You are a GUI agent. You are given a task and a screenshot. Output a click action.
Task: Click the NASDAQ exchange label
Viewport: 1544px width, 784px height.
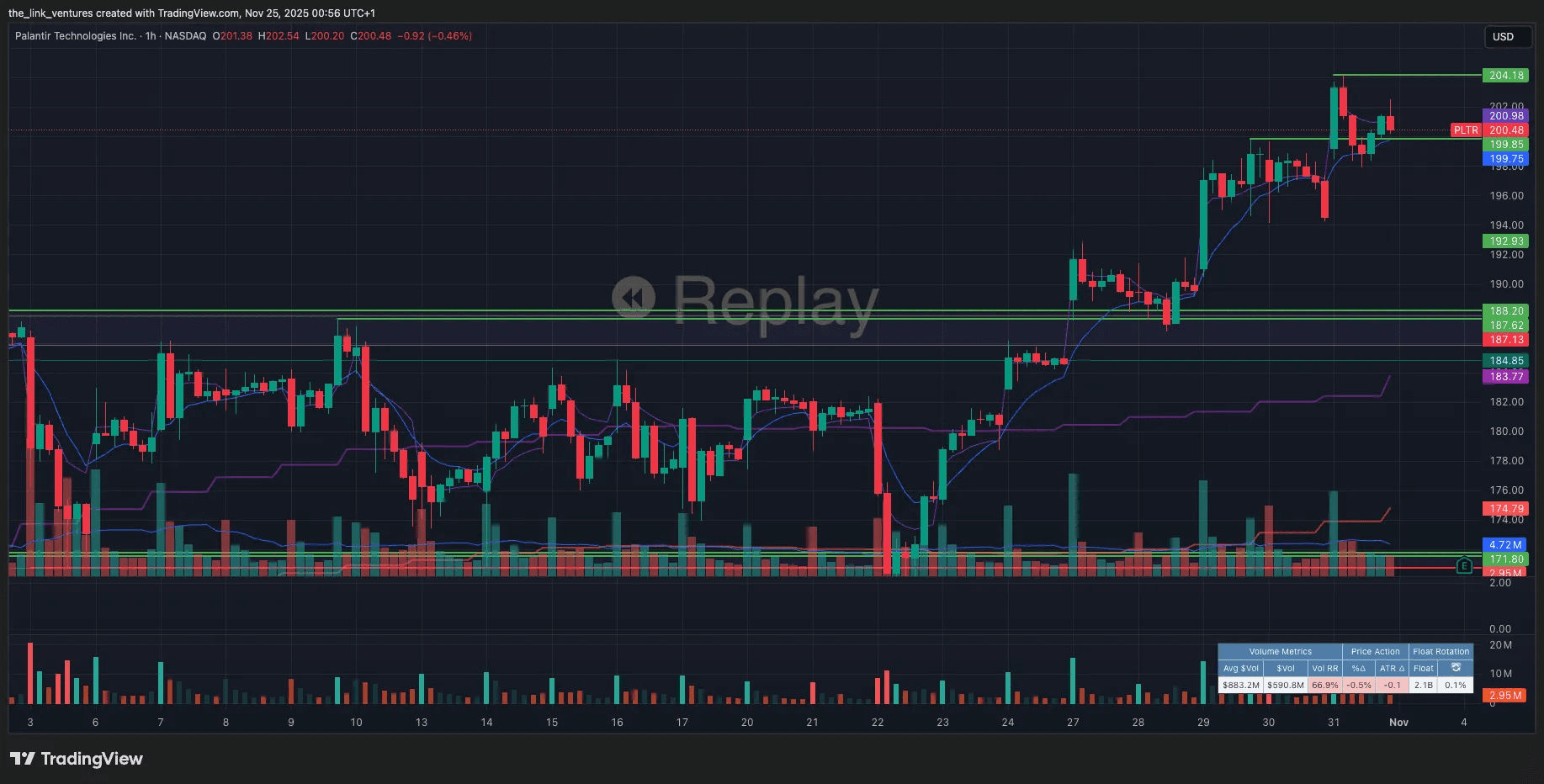click(185, 36)
